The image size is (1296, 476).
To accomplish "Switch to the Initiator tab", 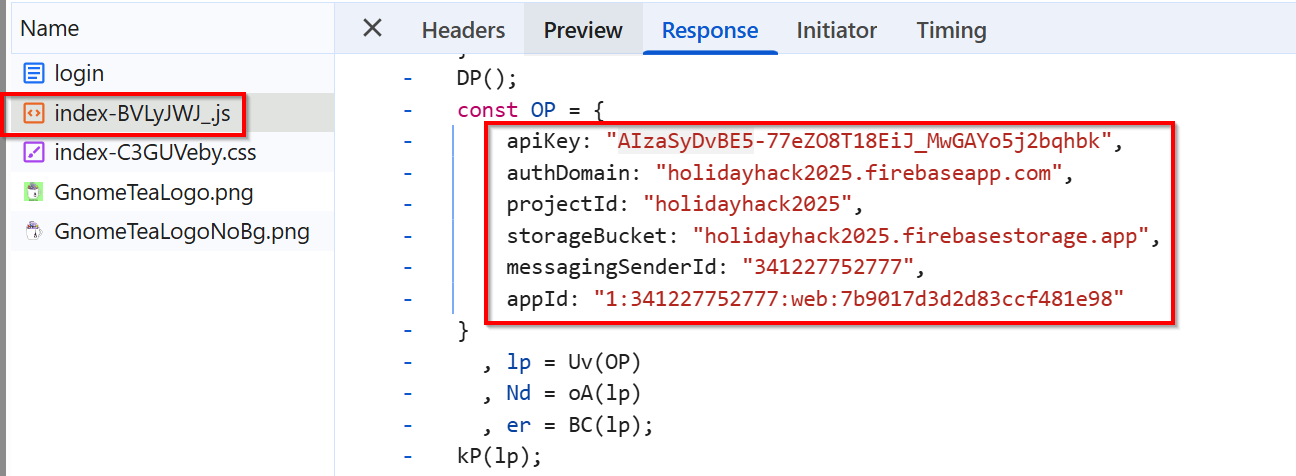I will click(x=836, y=30).
